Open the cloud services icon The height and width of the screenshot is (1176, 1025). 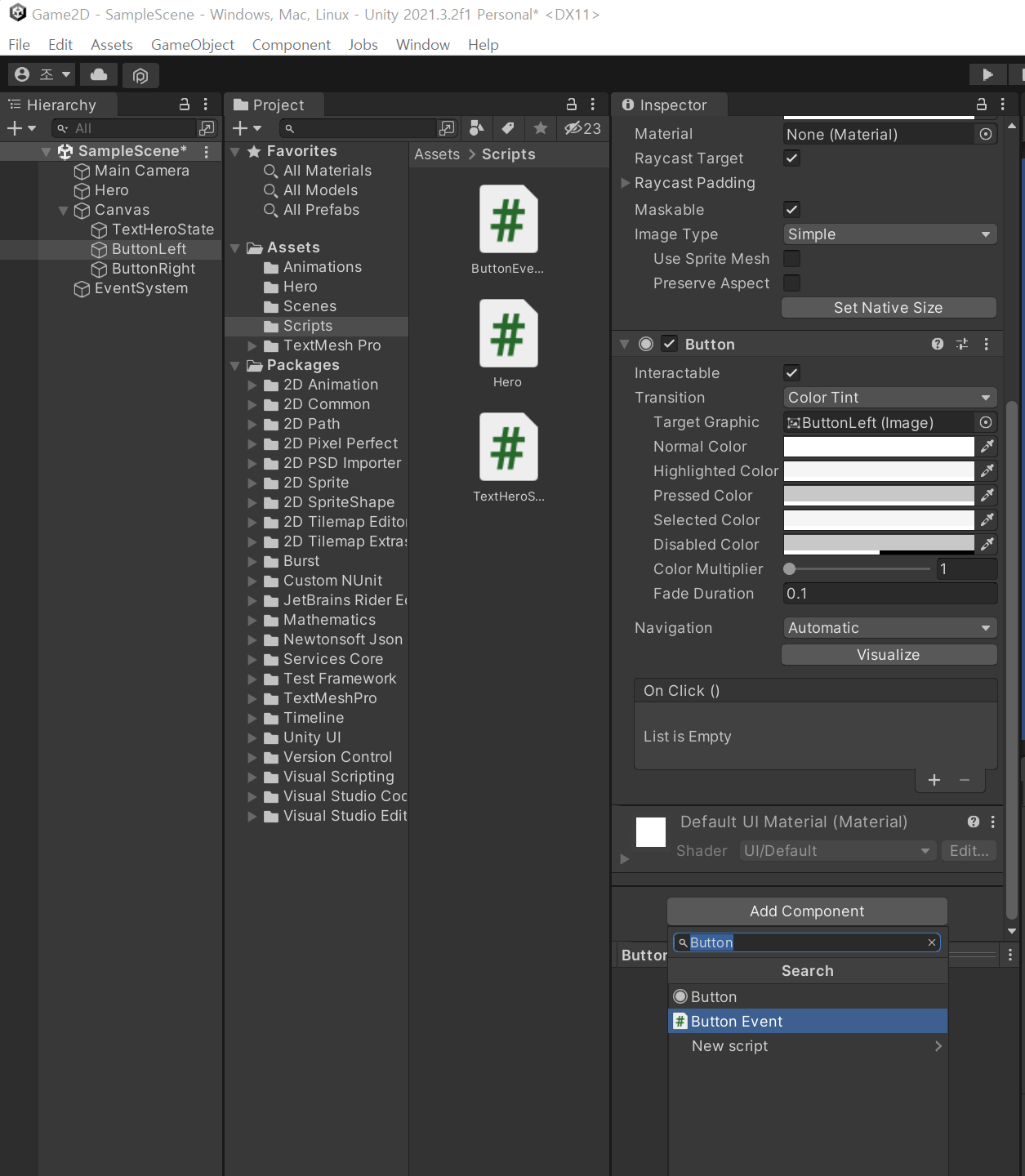pos(99,75)
